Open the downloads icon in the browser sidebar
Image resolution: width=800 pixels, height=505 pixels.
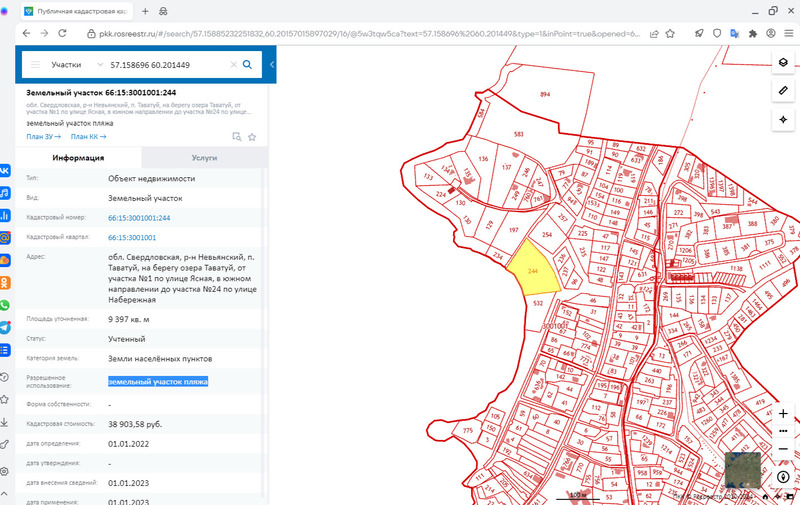[x=4, y=422]
